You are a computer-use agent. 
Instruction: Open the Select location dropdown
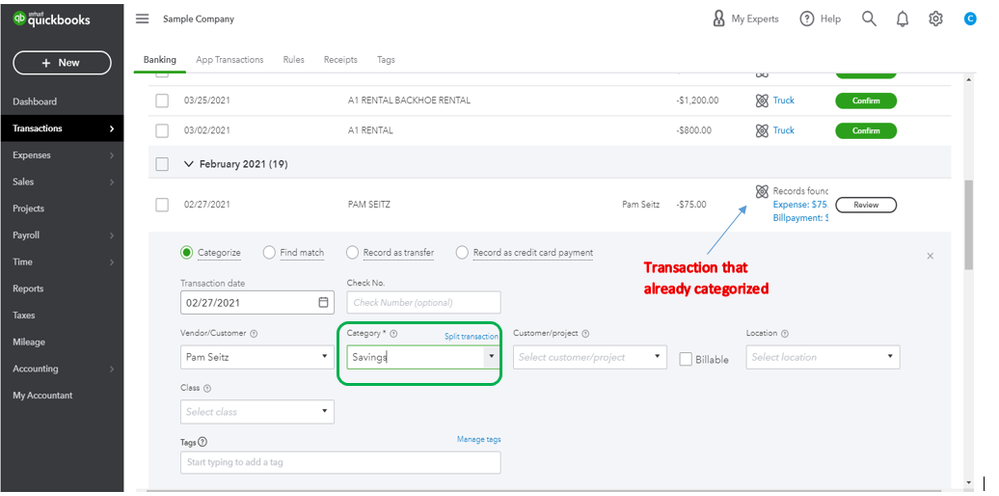click(823, 357)
